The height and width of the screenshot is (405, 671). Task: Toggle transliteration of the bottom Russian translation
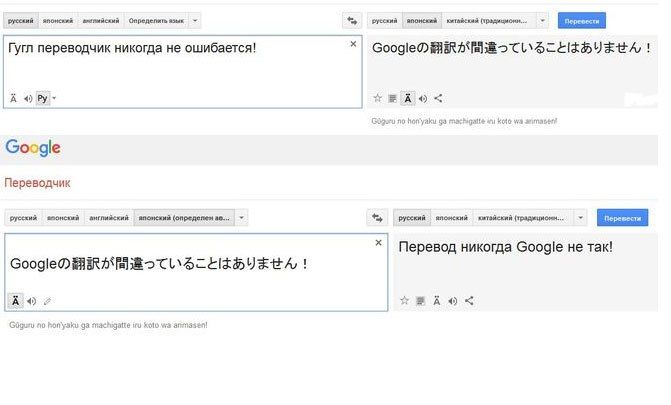(x=436, y=301)
